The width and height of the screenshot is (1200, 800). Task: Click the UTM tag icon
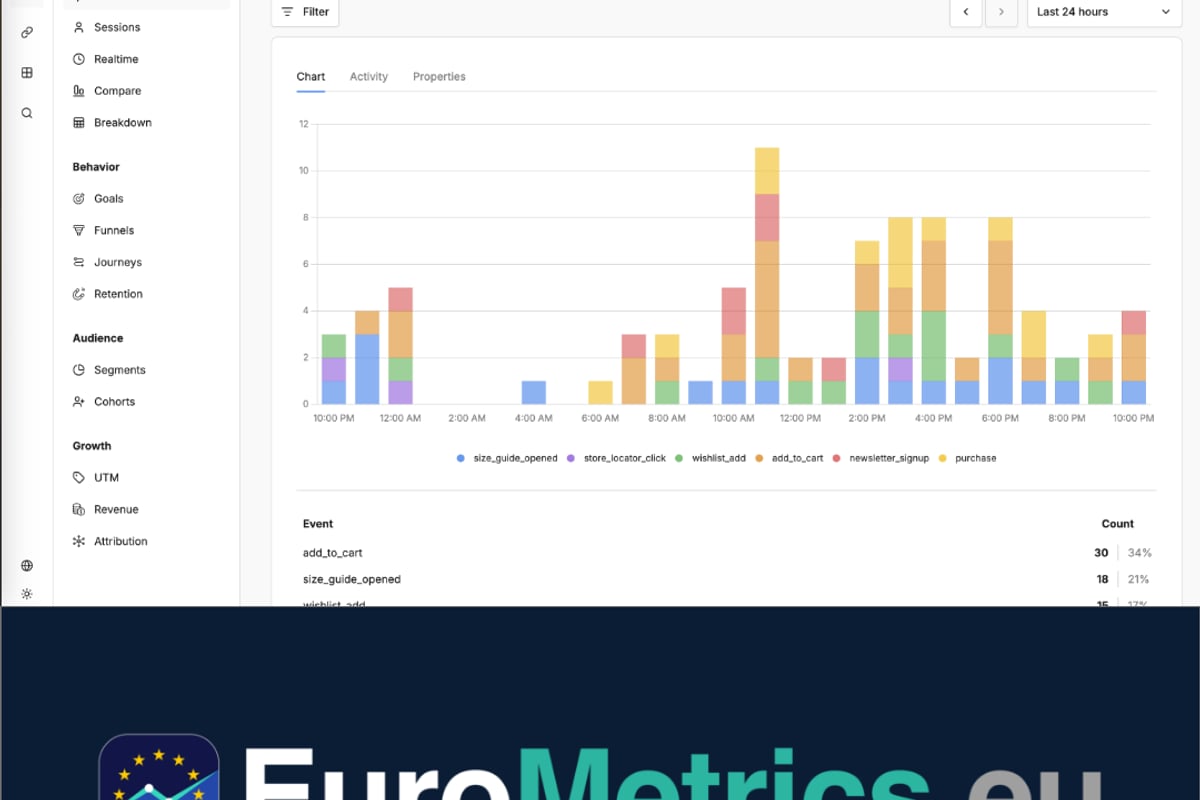(x=79, y=478)
